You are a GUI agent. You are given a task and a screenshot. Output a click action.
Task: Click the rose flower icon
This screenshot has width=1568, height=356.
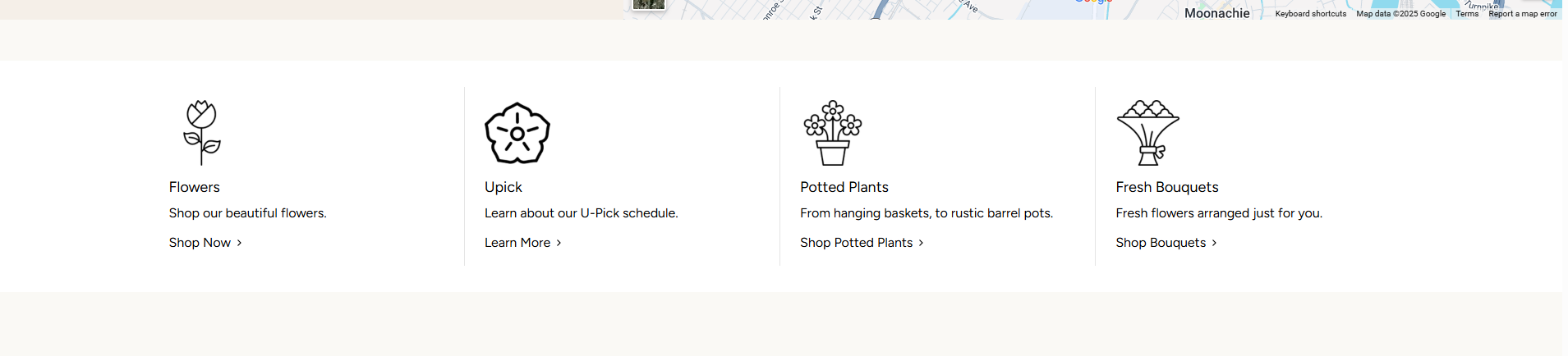coord(202,133)
